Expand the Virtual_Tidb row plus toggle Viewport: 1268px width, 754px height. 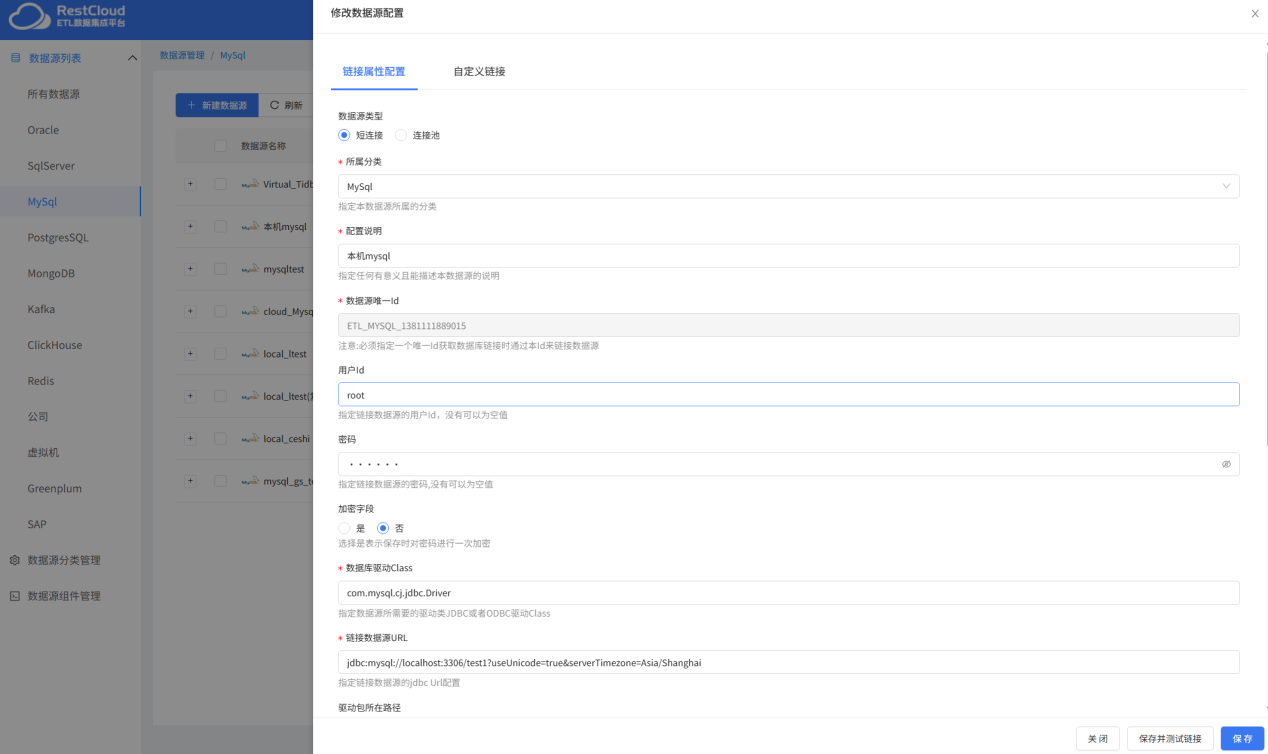point(191,184)
